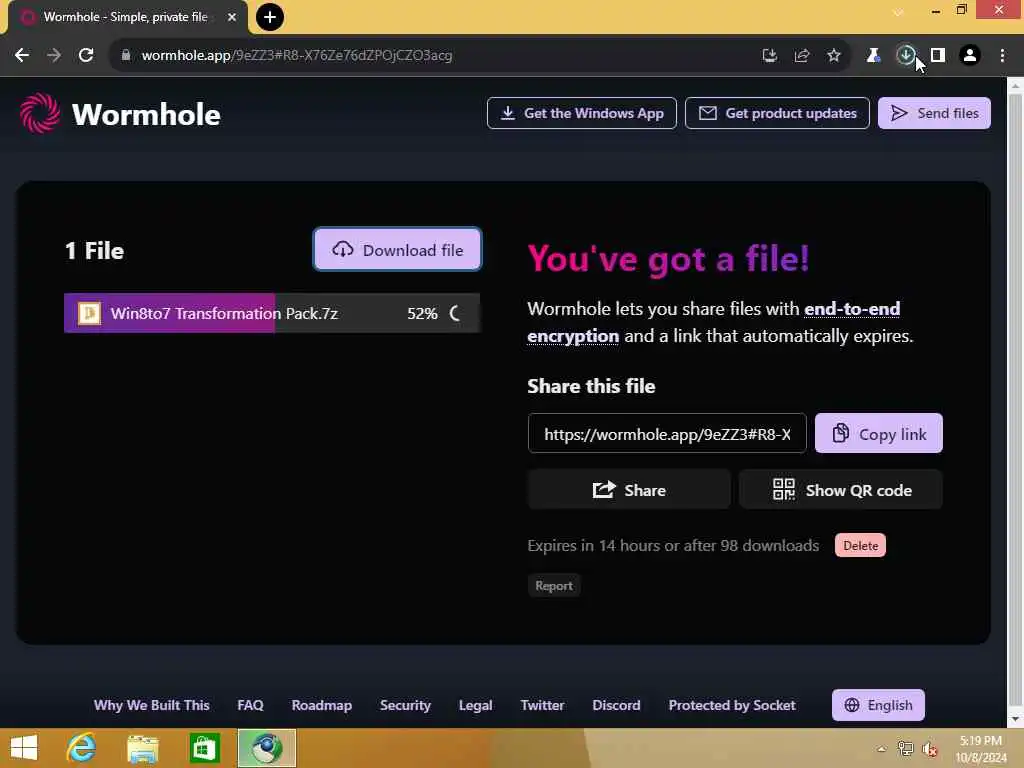The image size is (1024, 768).
Task: Open the Windows Store taskbar icon
Action: (204, 748)
